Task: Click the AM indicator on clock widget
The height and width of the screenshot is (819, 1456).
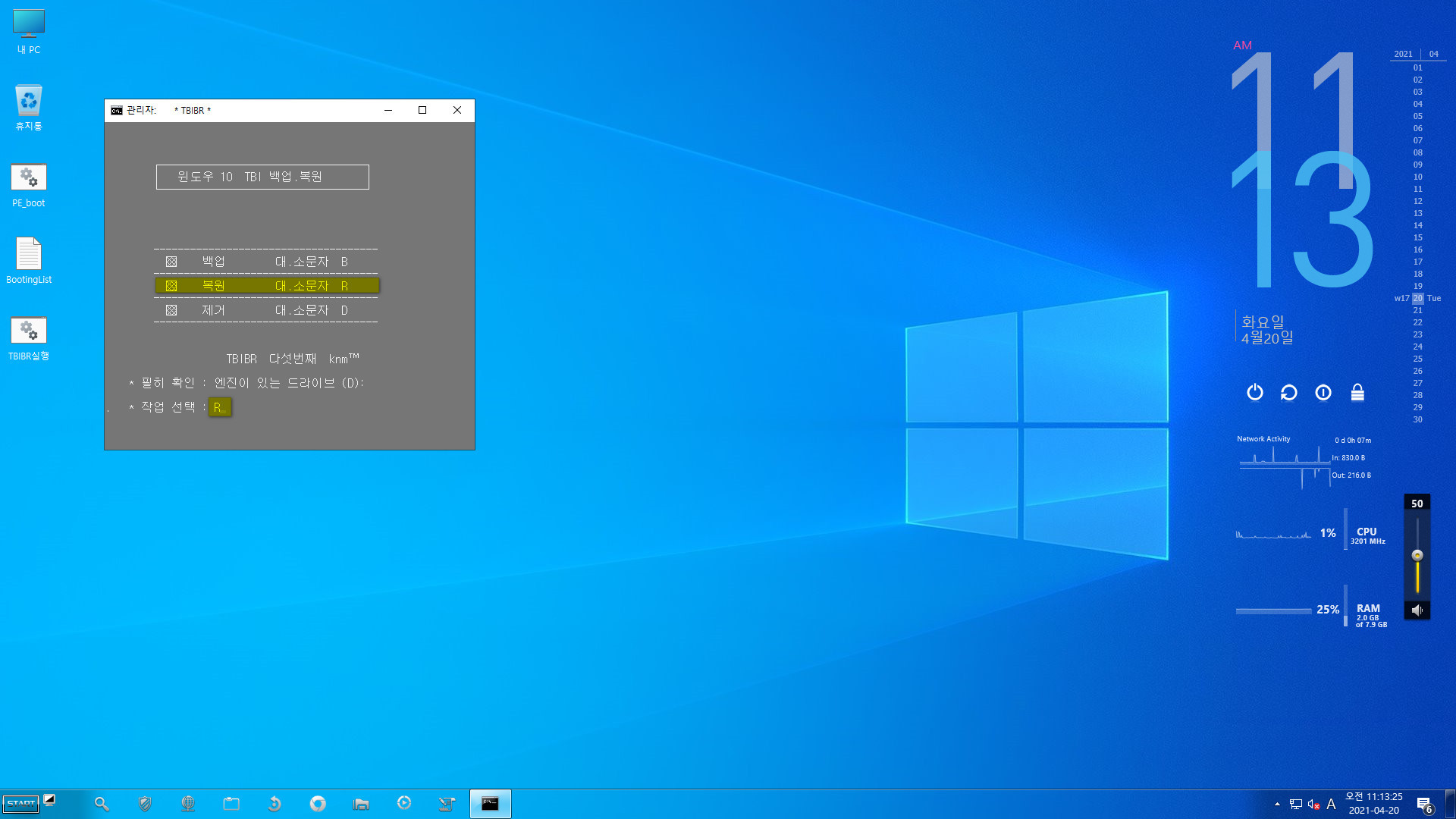Action: [x=1242, y=45]
